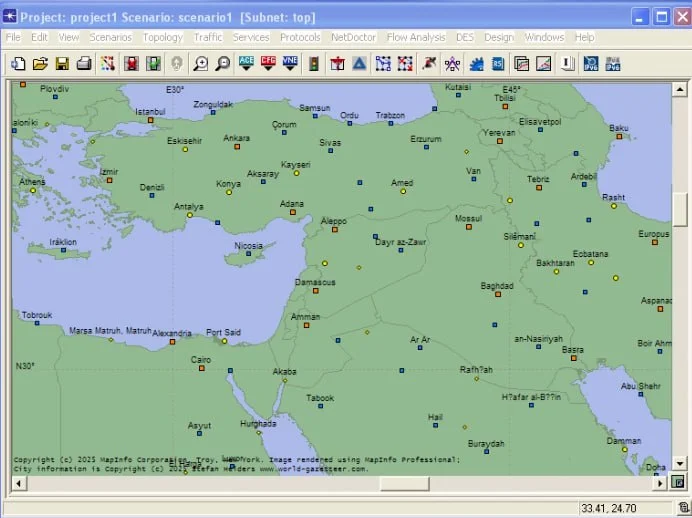Viewport: 692px width, 518px height.
Task: Click the horizontal scrollbar left arrow
Action: (x=19, y=483)
